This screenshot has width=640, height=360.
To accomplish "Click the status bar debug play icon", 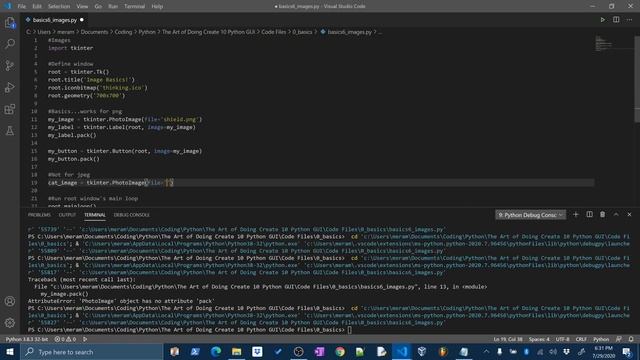I will pos(85,339).
